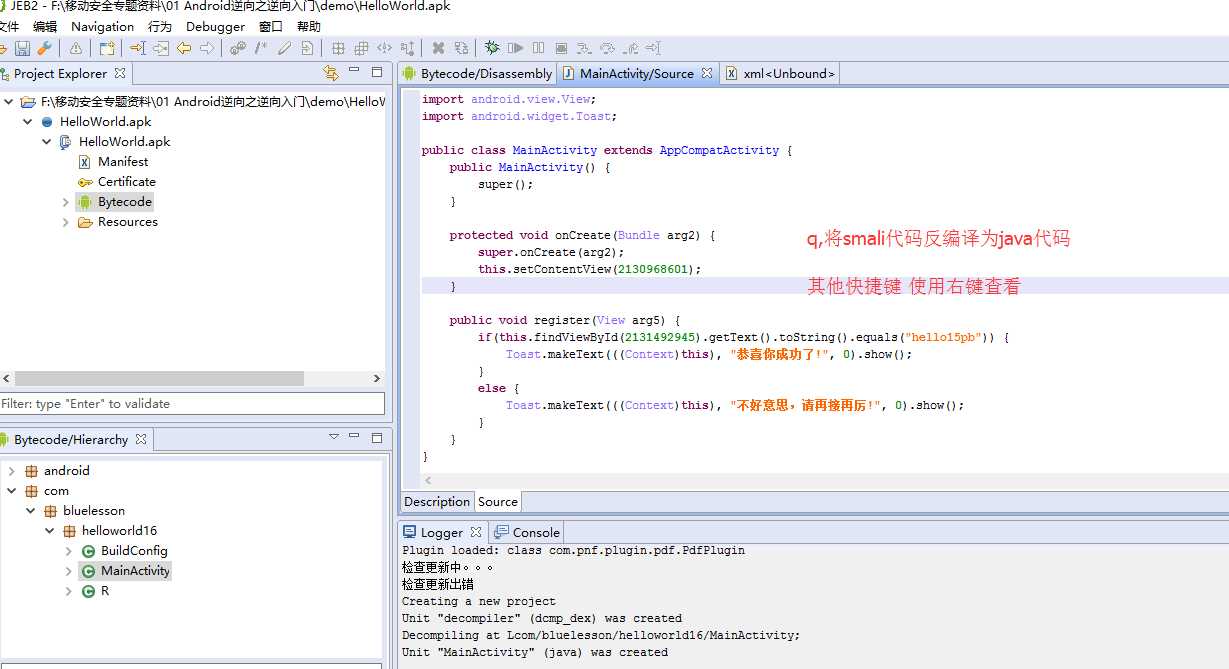The width and height of the screenshot is (1229, 669).
Task: Open the 帮助 menu
Action: [x=309, y=27]
